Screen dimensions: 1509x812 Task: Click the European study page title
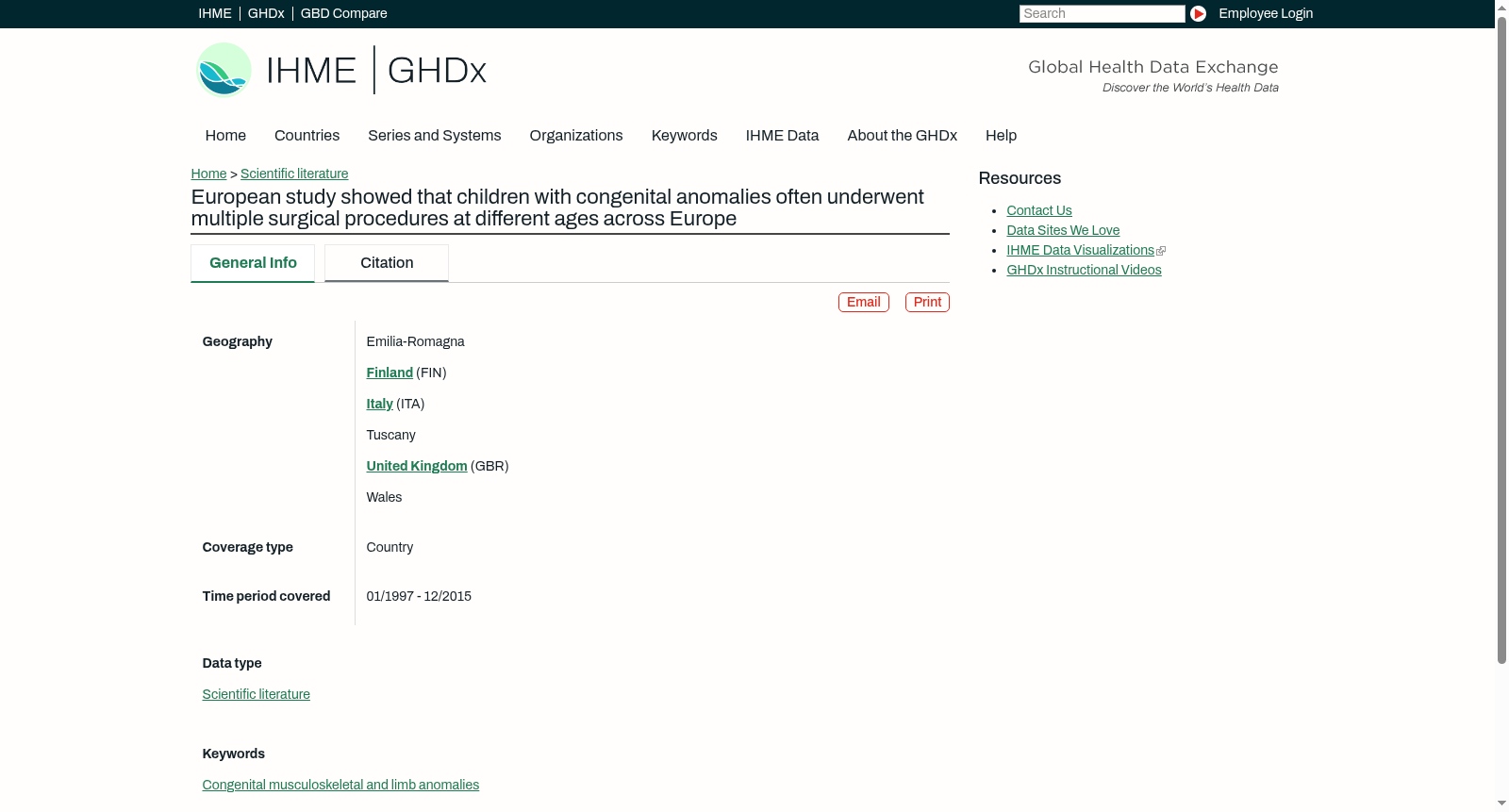pos(557,207)
